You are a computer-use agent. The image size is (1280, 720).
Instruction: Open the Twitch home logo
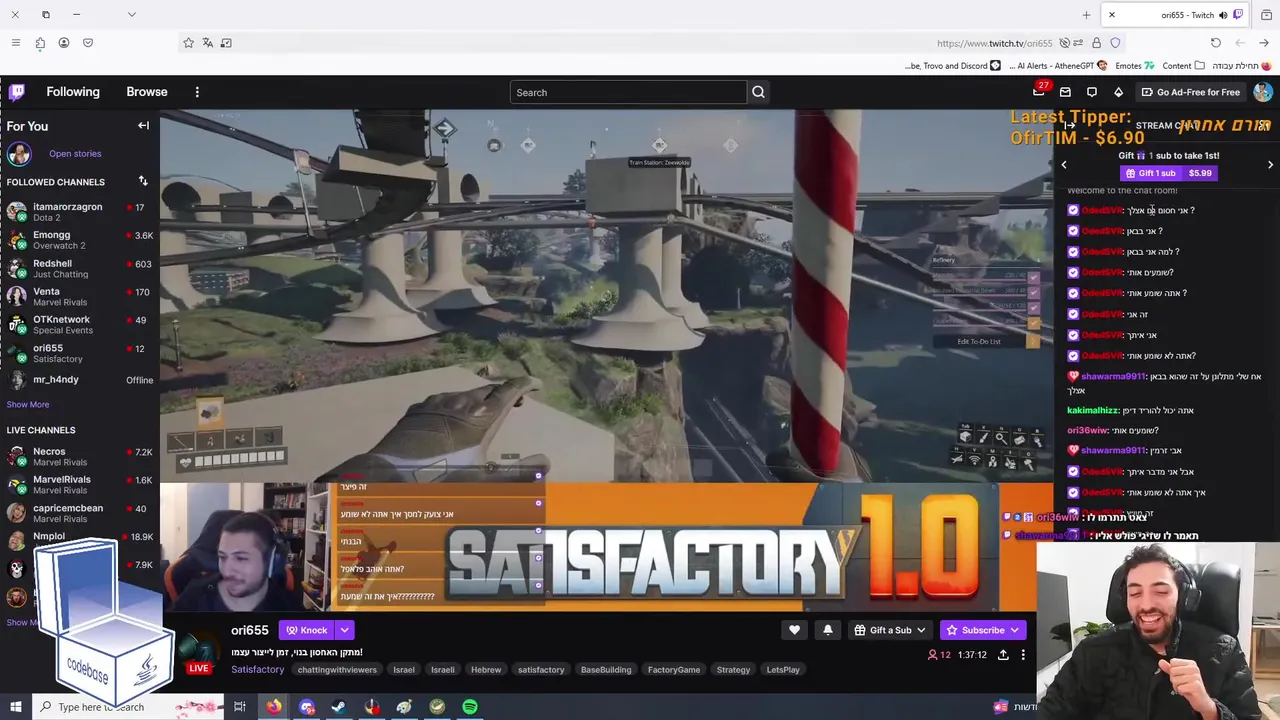[17, 92]
